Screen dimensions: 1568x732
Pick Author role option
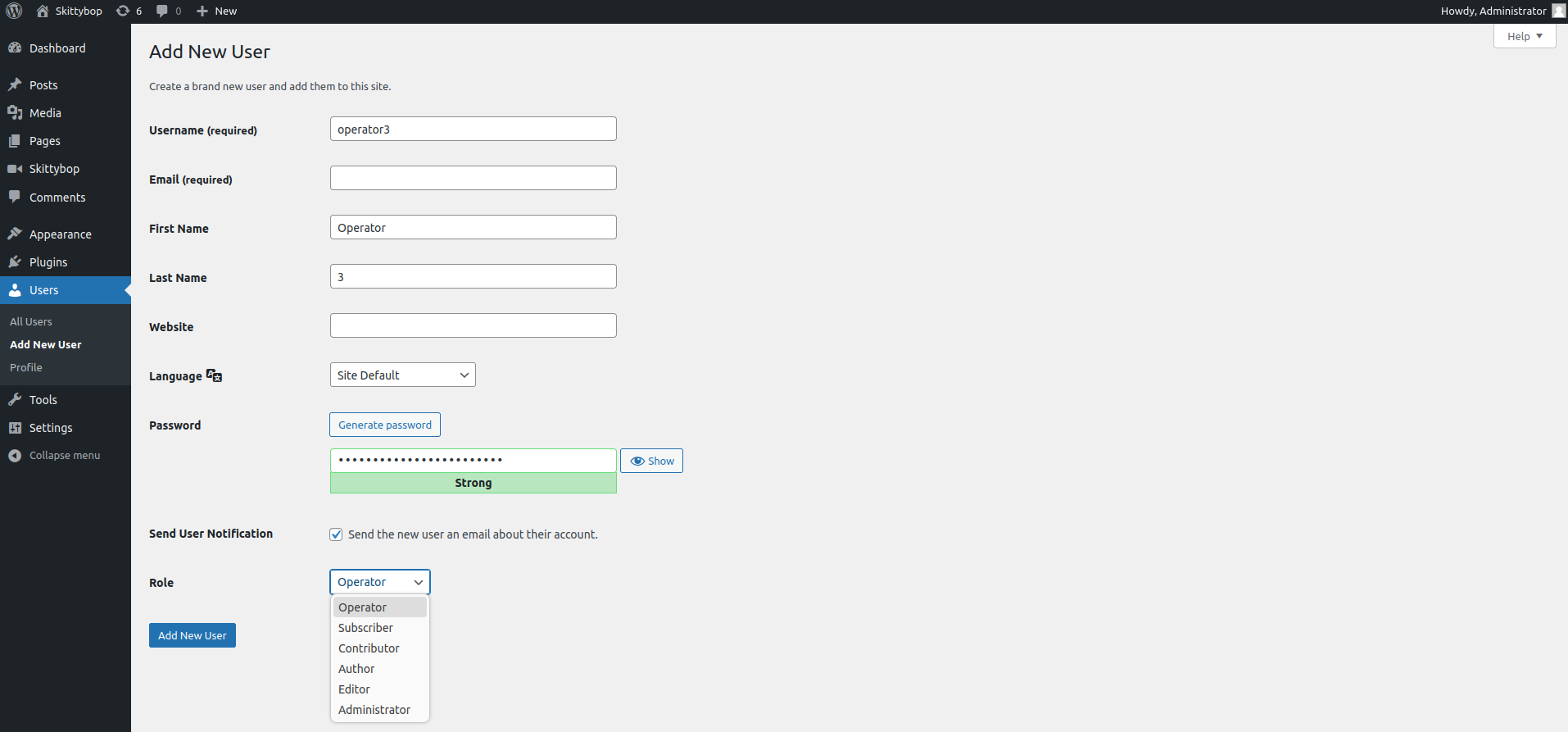pyautogui.click(x=379, y=669)
